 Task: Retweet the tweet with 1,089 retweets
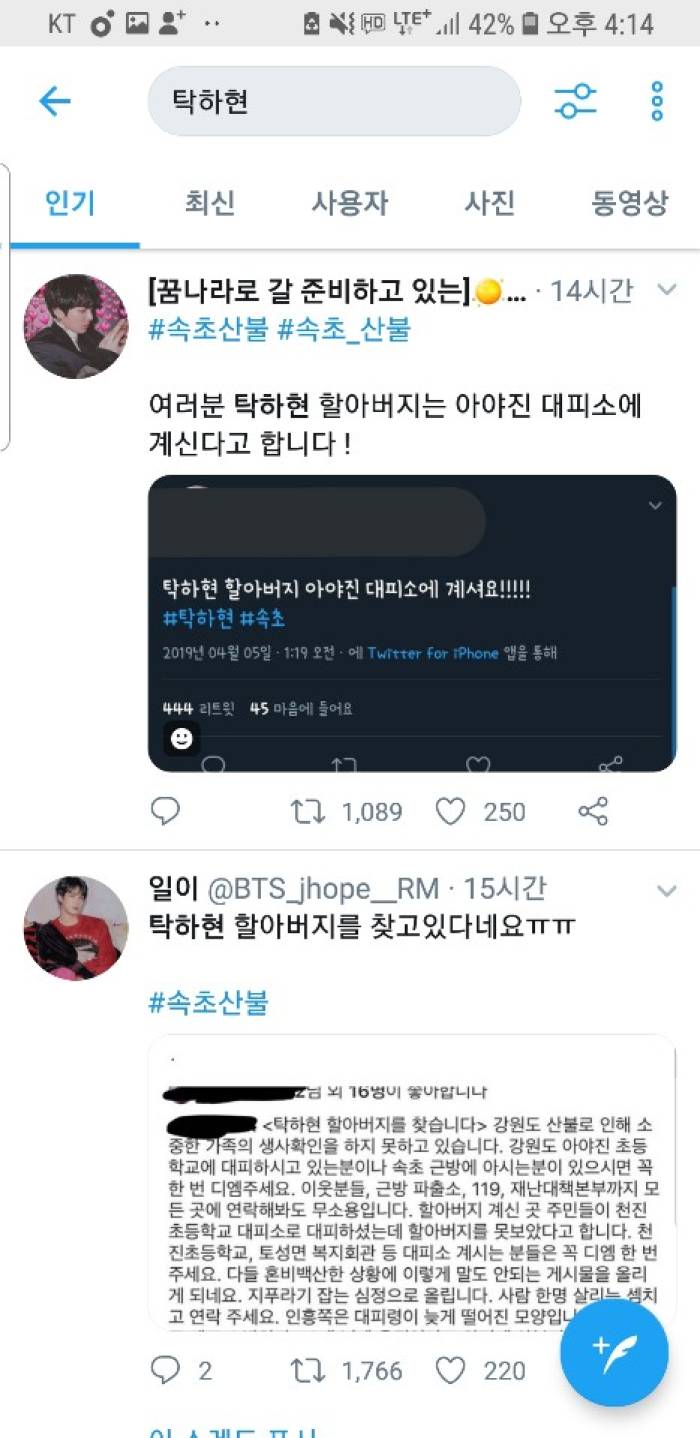coord(309,811)
